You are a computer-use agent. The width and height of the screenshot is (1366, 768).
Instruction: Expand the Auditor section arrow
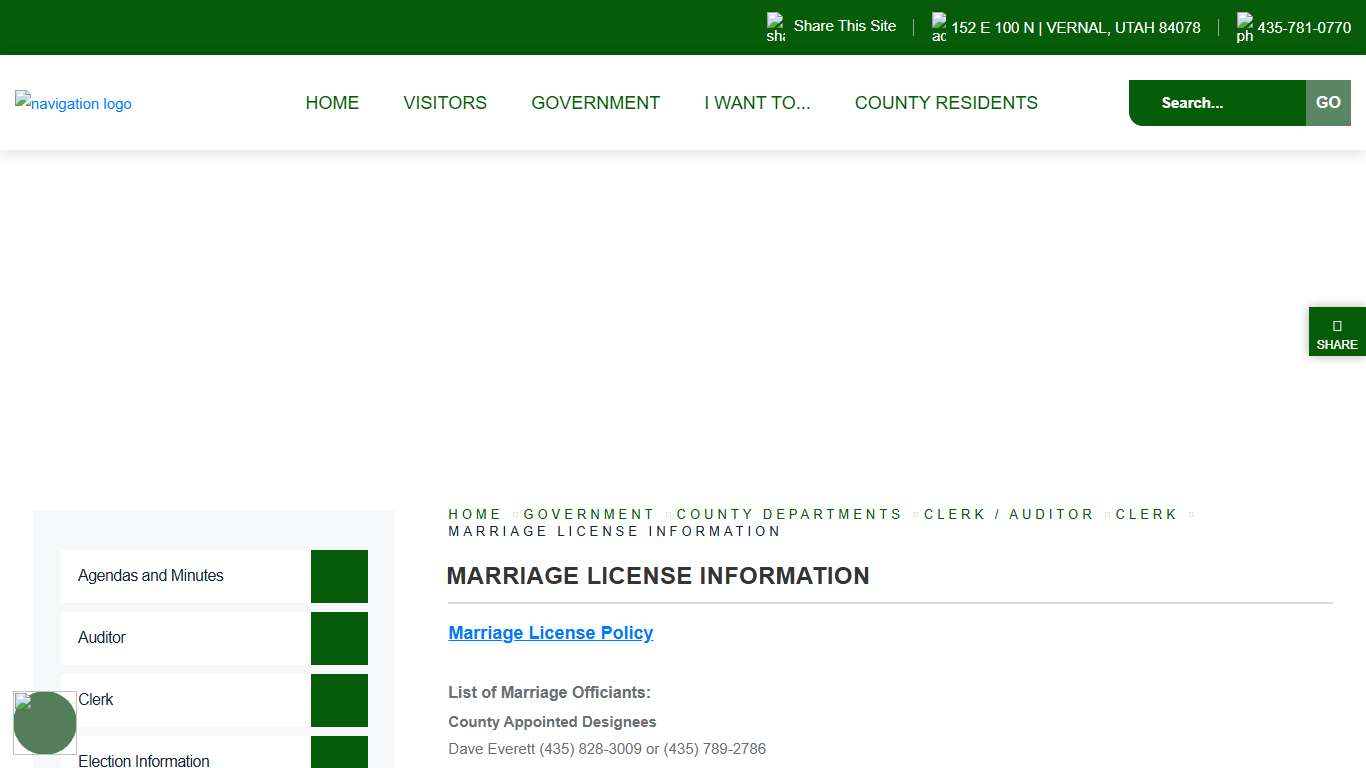coord(339,638)
